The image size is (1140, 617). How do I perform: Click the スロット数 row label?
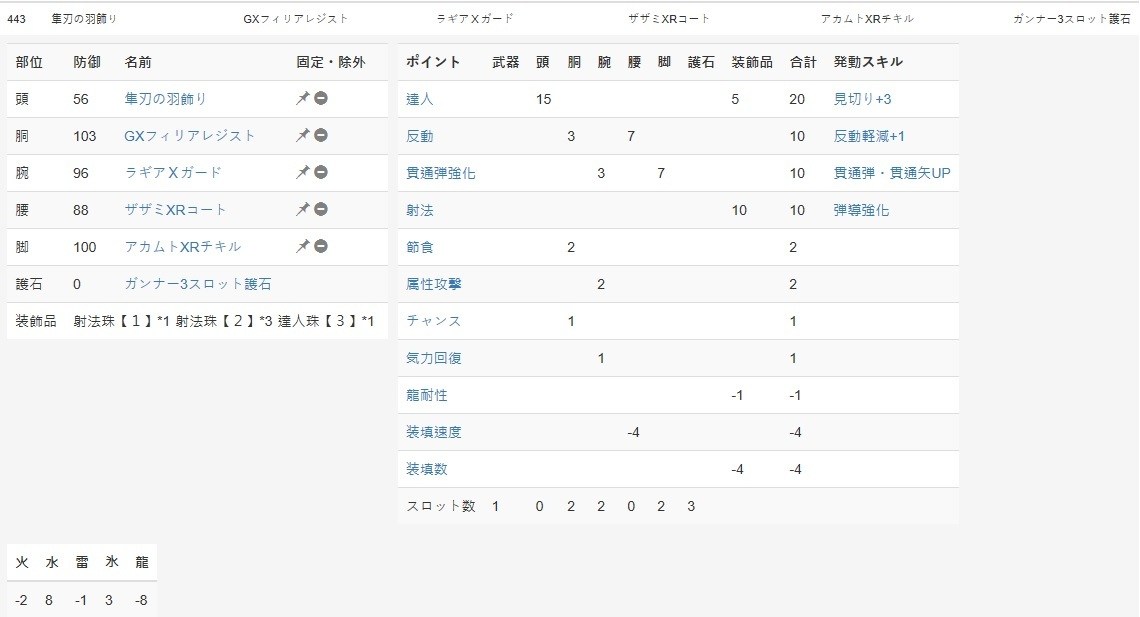point(441,507)
